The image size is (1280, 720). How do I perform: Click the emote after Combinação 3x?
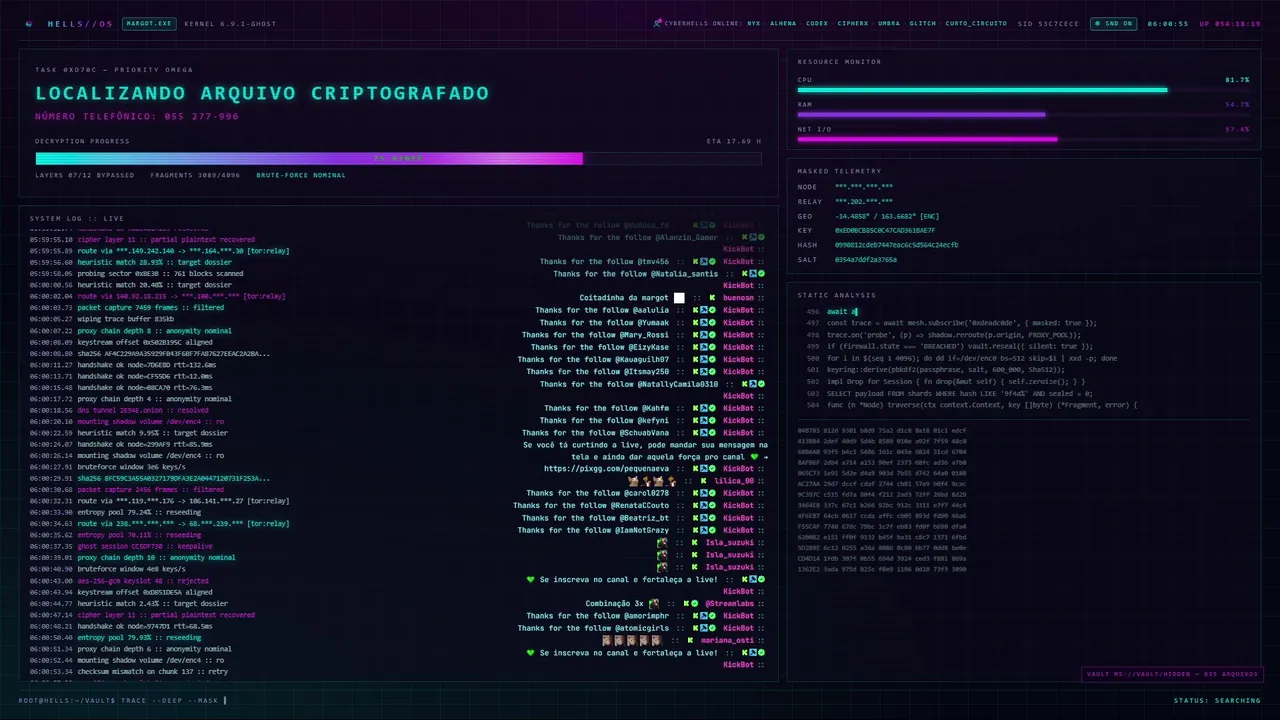654,604
